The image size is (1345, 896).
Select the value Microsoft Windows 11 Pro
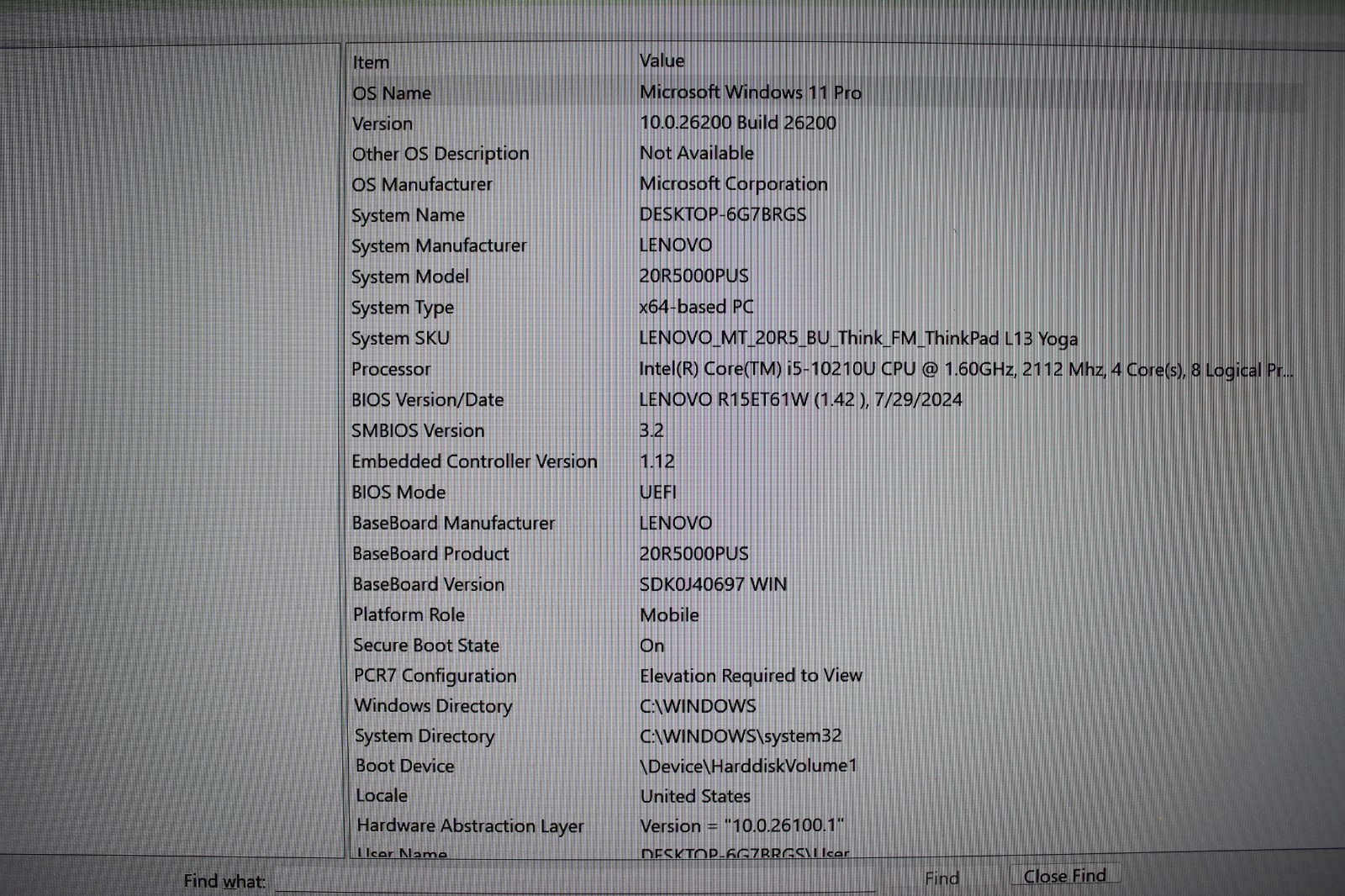point(750,92)
